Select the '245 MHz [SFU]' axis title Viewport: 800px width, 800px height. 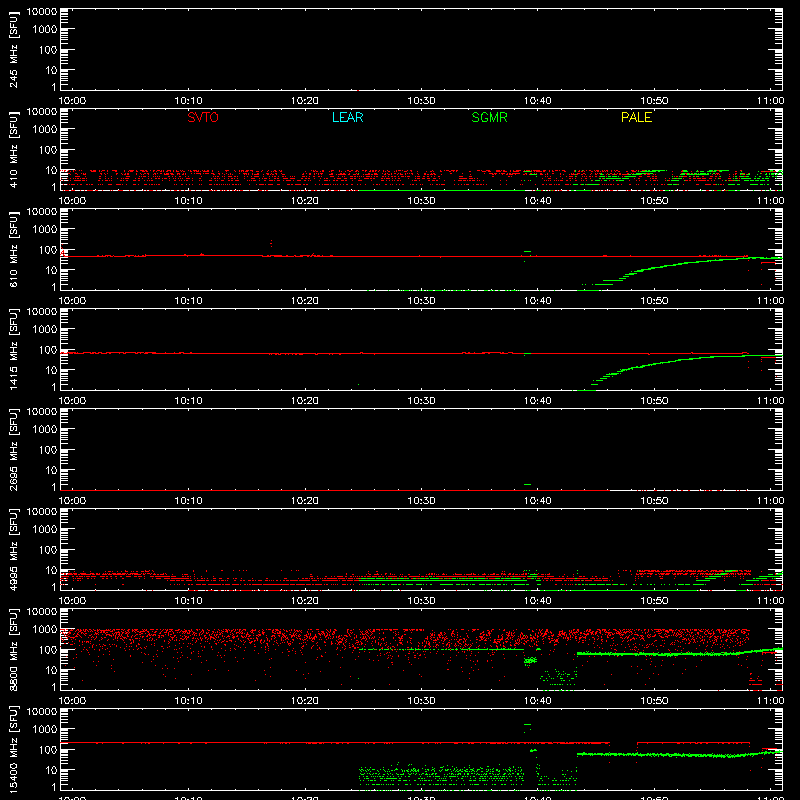click(x=13, y=50)
